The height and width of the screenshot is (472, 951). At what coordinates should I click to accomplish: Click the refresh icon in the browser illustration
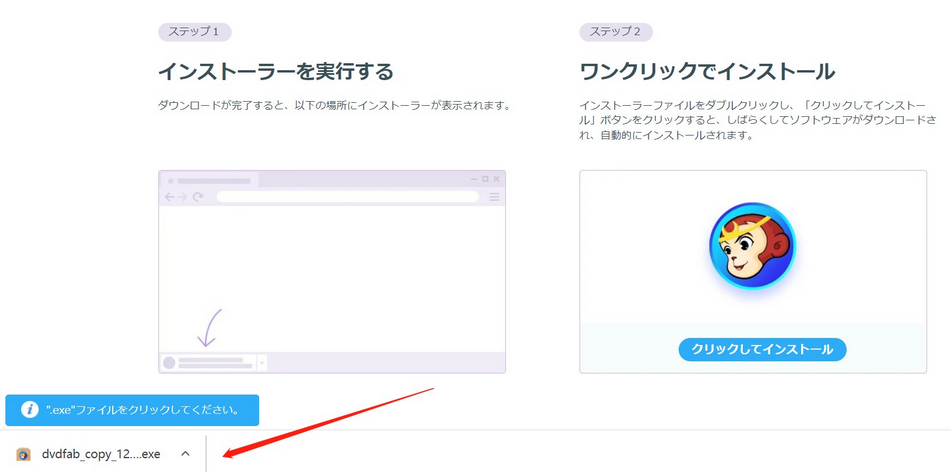click(198, 197)
